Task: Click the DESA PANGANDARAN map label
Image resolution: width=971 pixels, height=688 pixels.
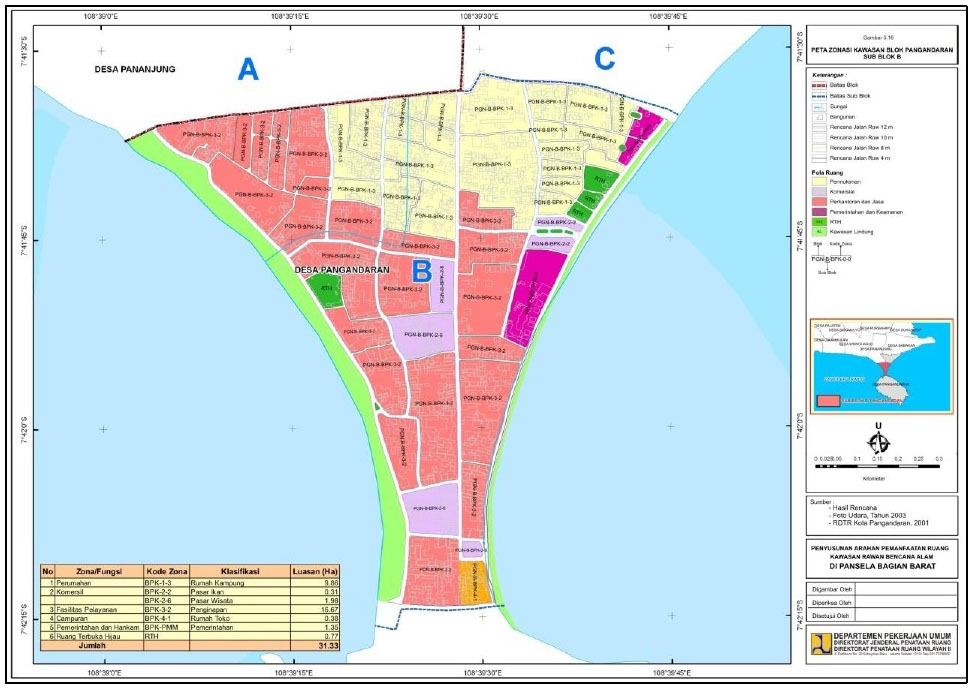Action: (x=342, y=270)
